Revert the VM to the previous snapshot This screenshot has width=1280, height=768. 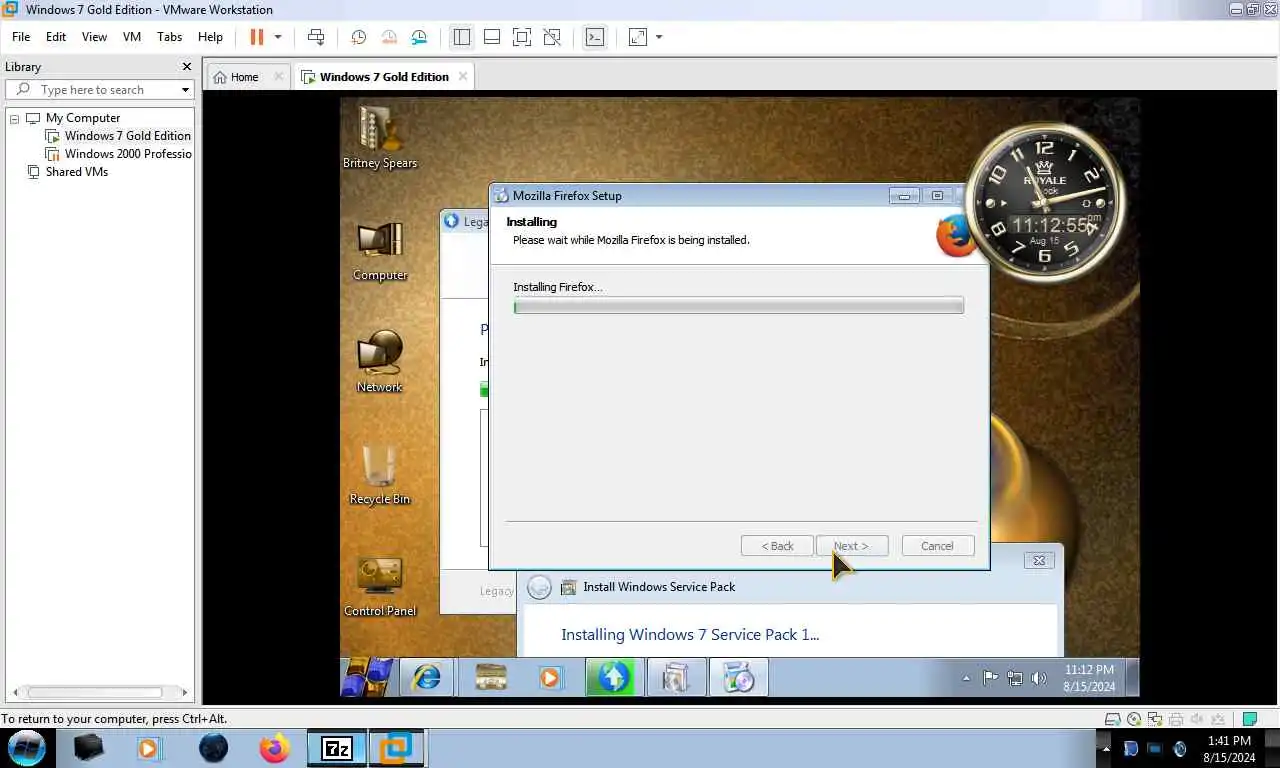pos(389,37)
